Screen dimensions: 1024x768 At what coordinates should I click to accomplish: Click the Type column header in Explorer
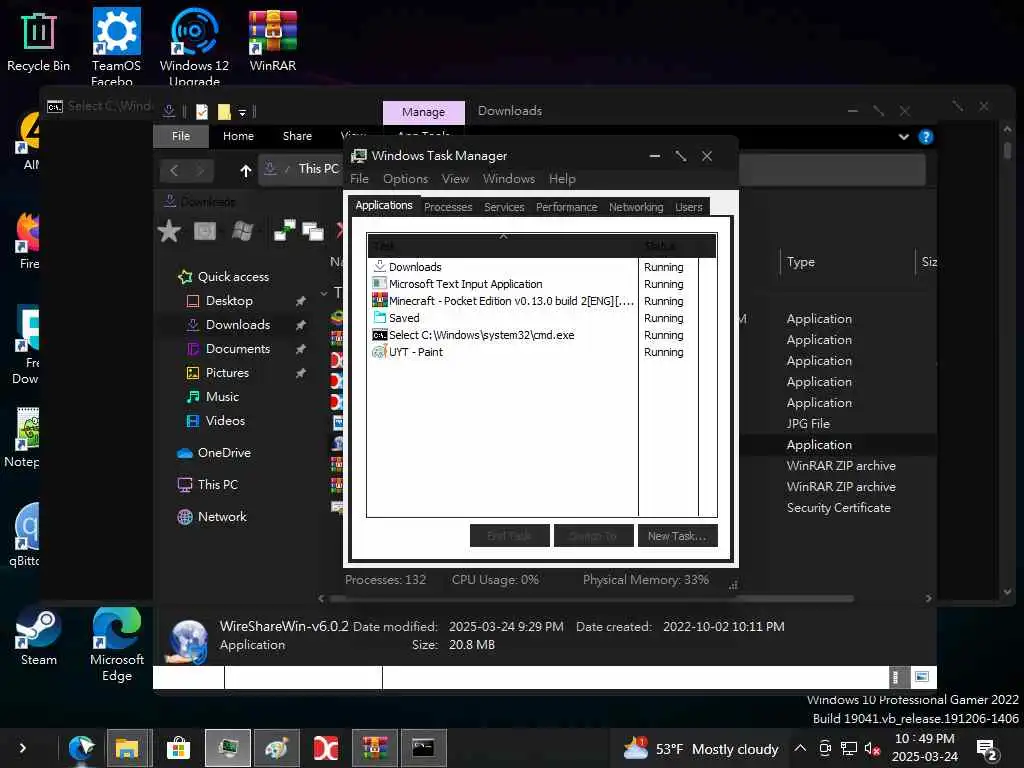[x=847, y=262]
